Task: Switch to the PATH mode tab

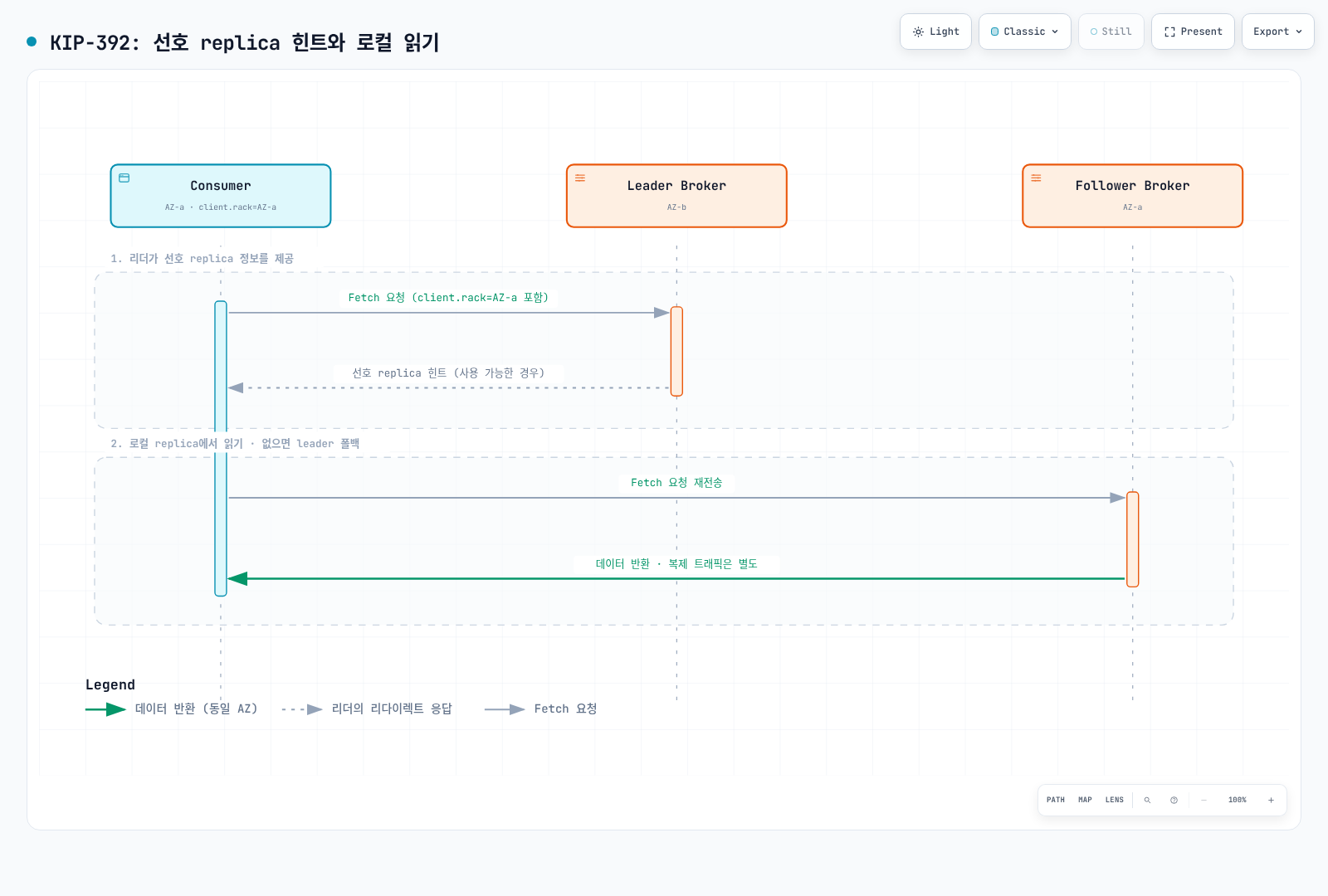Action: coord(1056,800)
